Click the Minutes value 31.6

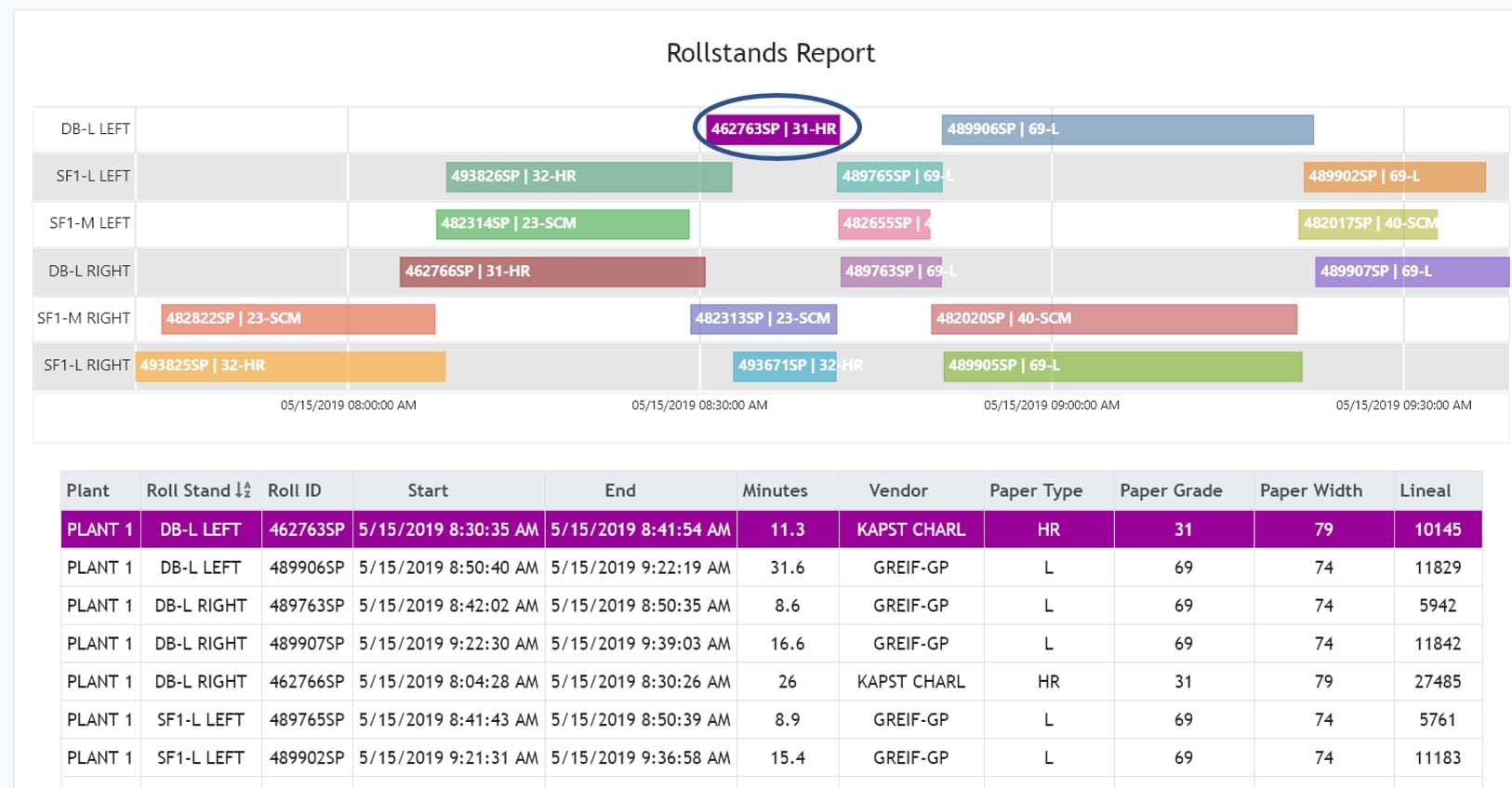[788, 568]
